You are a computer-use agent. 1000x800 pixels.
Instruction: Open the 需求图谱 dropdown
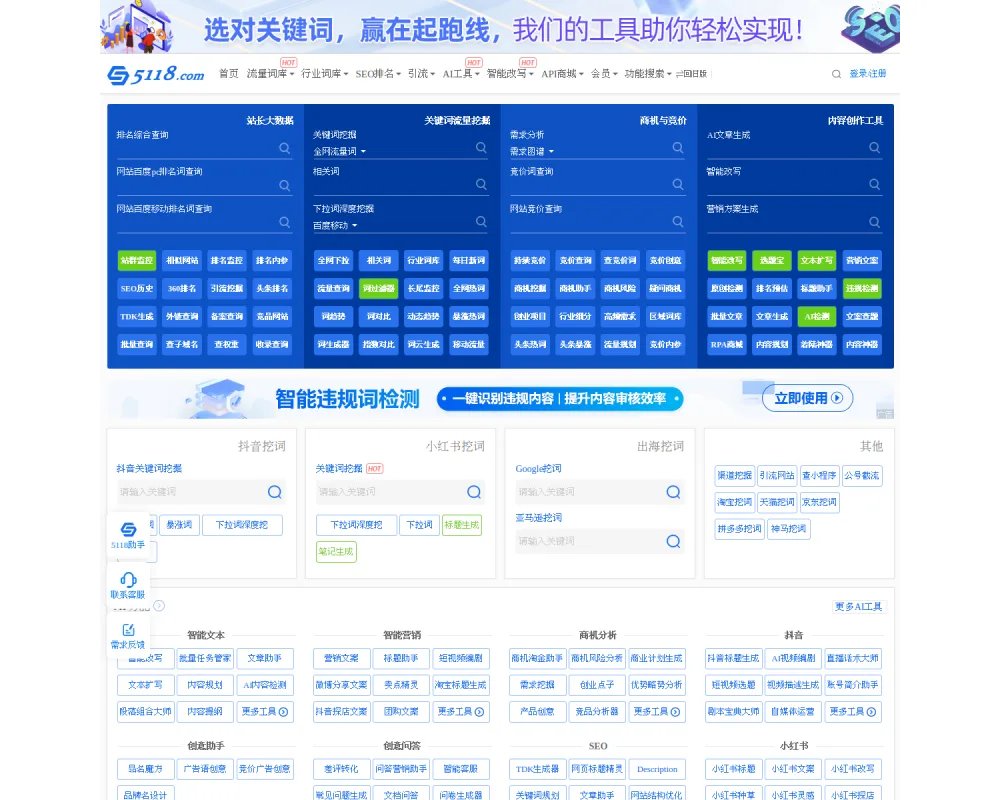click(x=532, y=152)
